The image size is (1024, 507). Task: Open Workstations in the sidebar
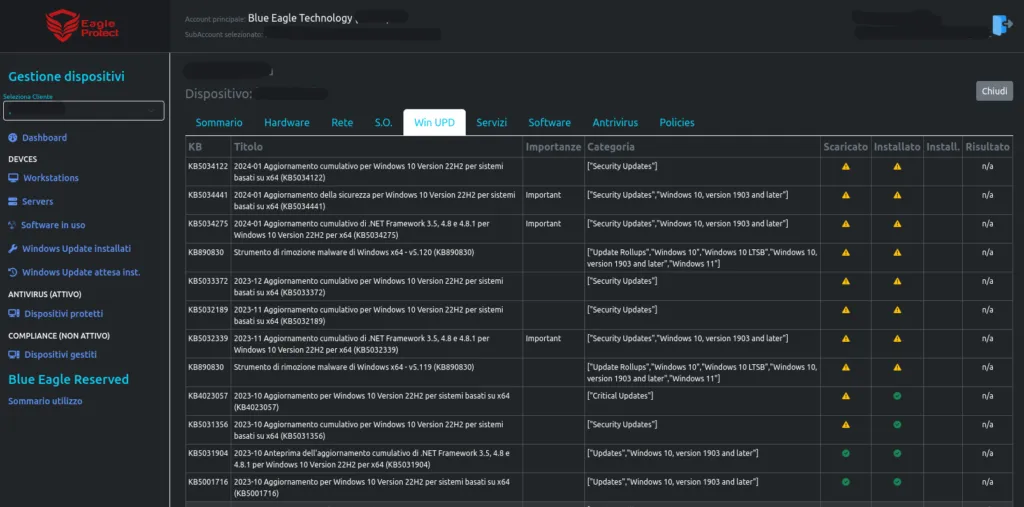pos(51,178)
